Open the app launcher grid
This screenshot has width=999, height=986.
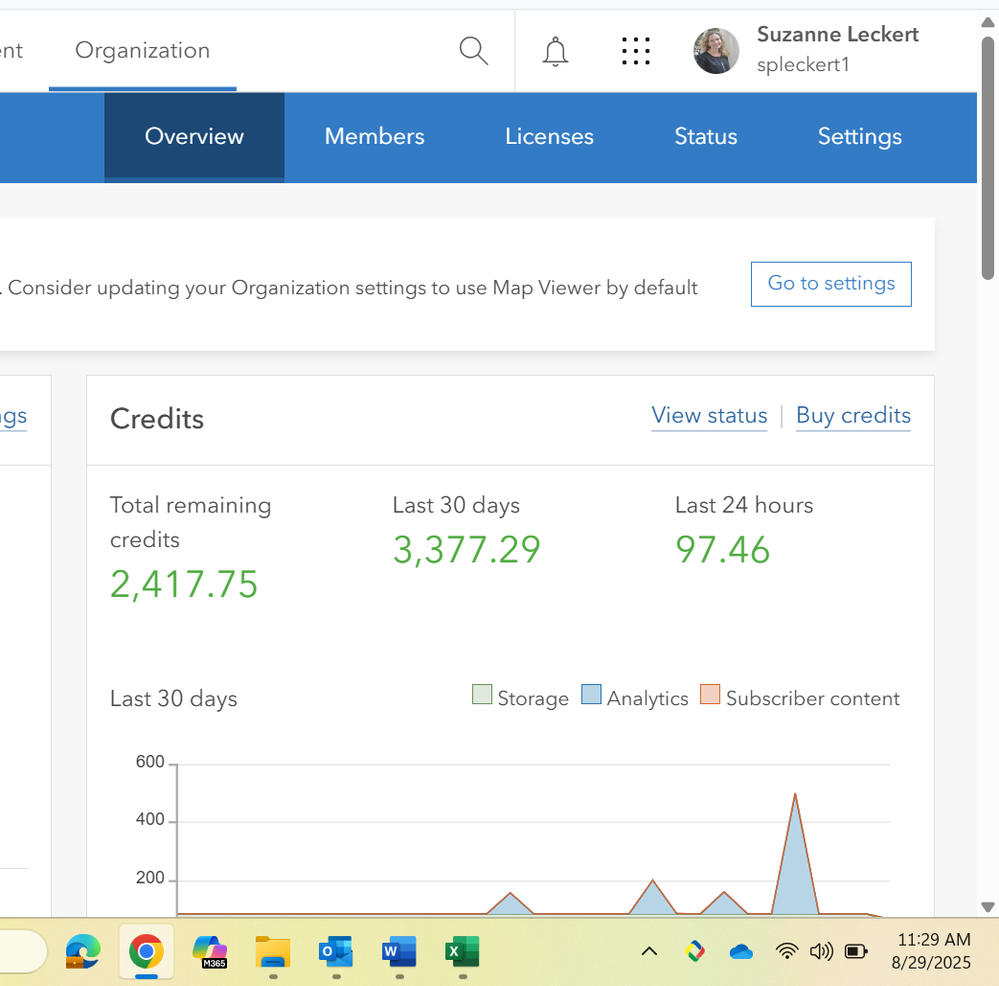point(636,50)
